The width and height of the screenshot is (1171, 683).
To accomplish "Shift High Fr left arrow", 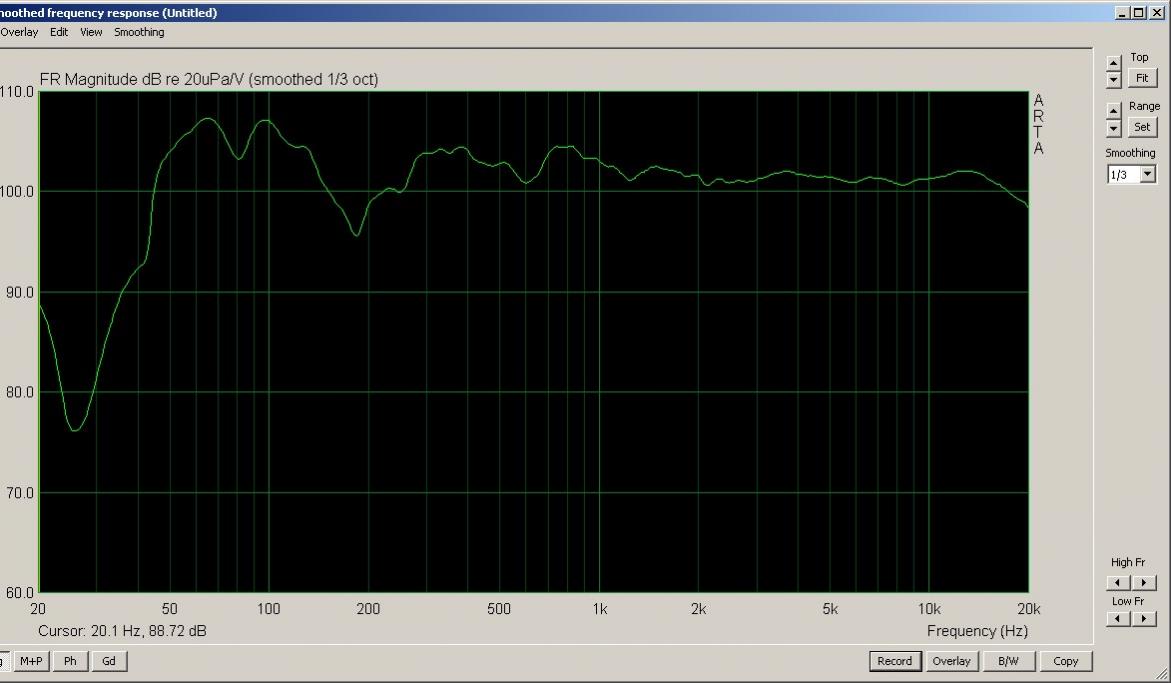I will (1118, 582).
